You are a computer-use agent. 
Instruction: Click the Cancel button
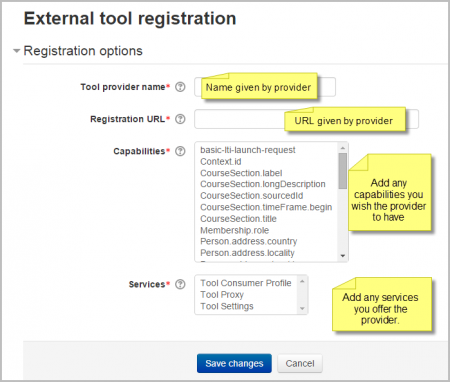300,363
